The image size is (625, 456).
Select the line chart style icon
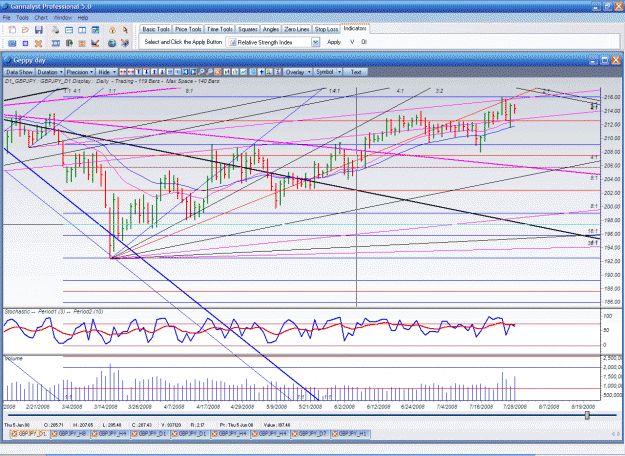point(244,72)
